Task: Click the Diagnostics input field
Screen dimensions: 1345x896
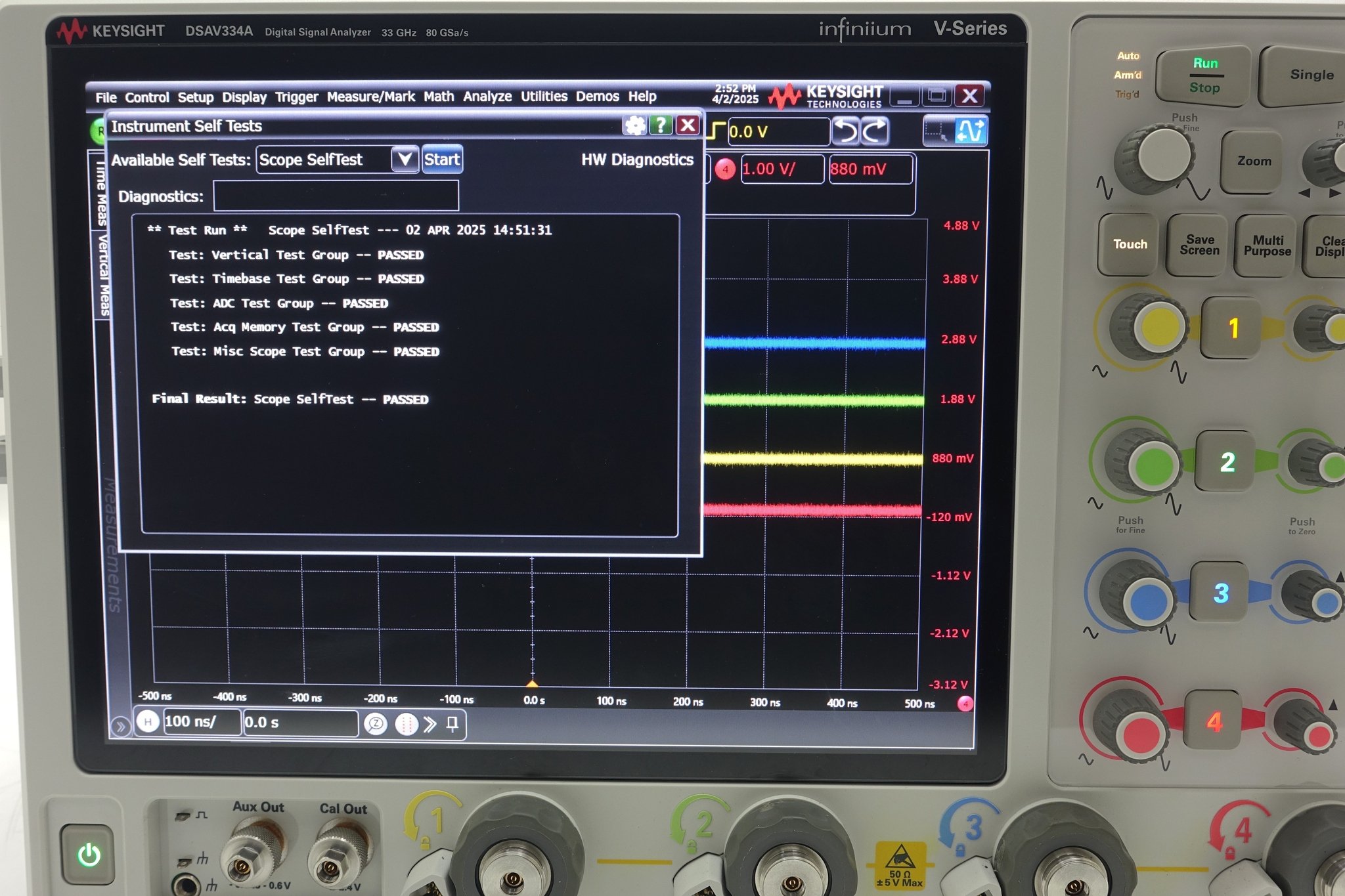Action: (x=336, y=196)
